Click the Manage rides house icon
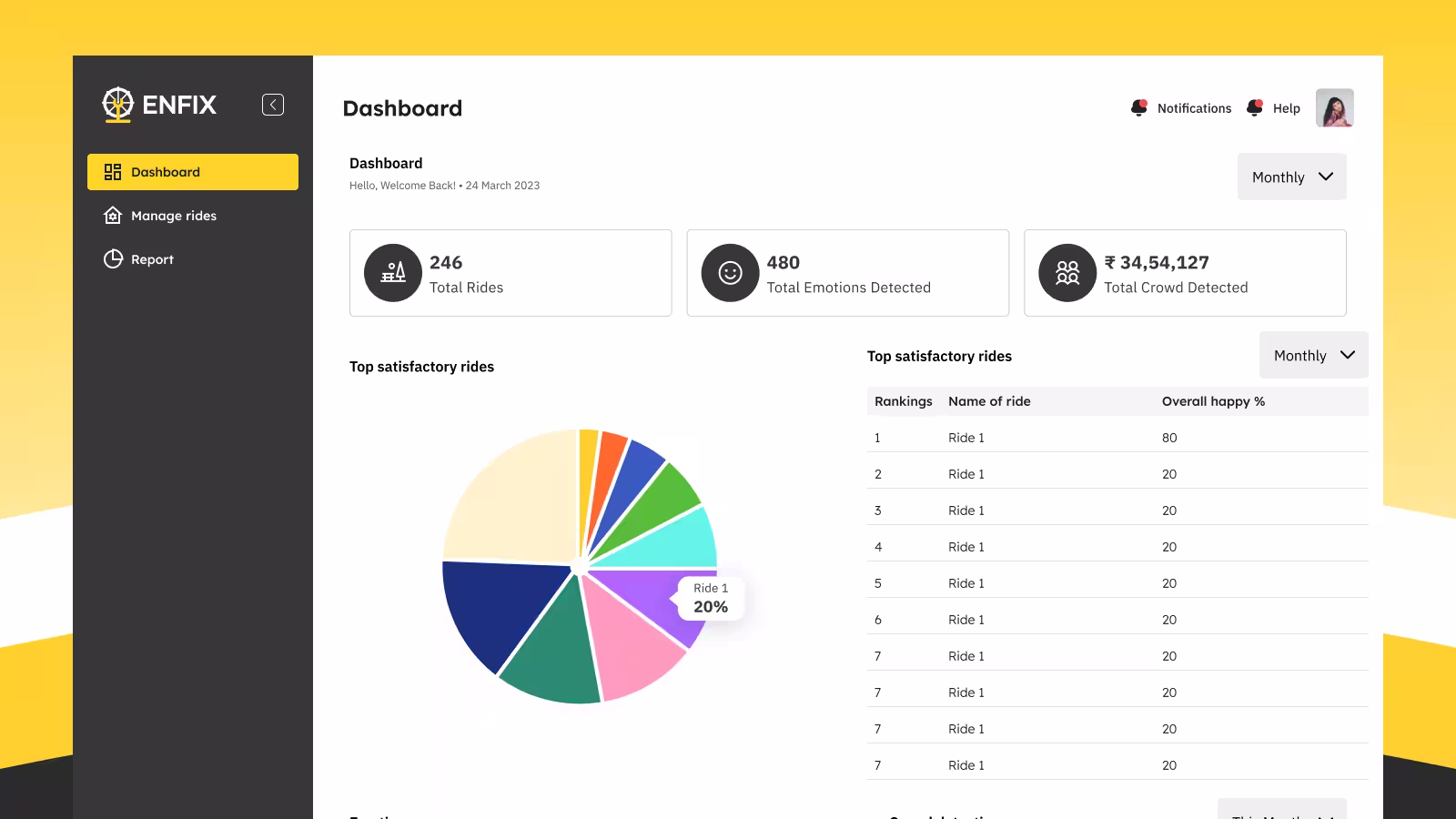Viewport: 1456px width, 819px height. click(113, 216)
